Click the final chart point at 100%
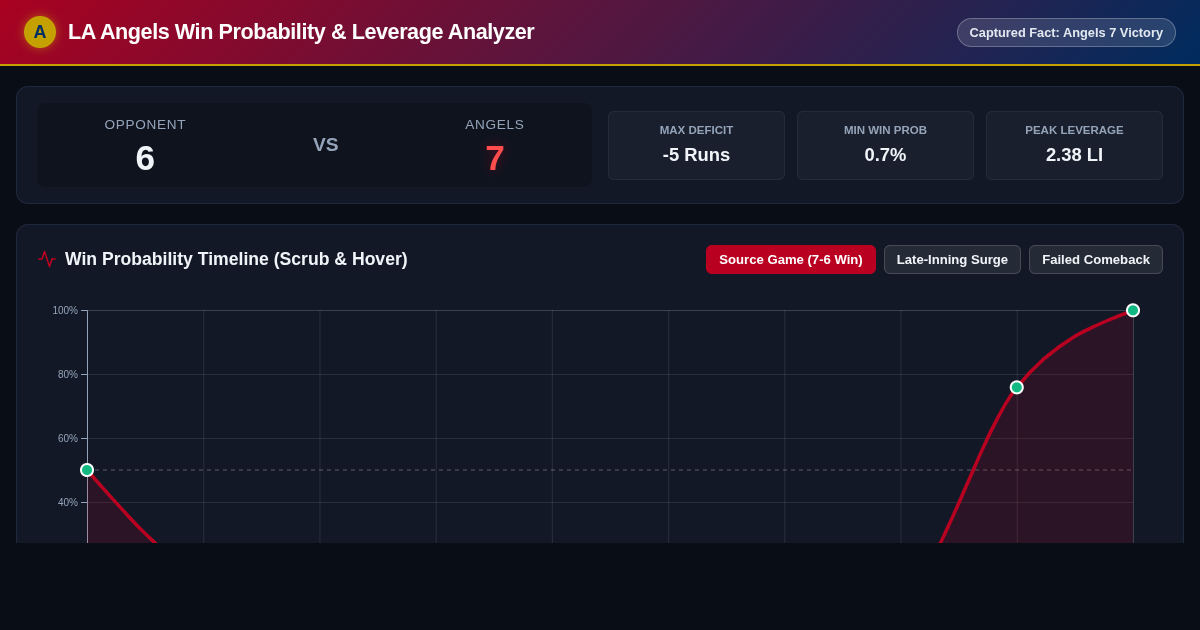Viewport: 1200px width, 630px height. pos(1133,310)
